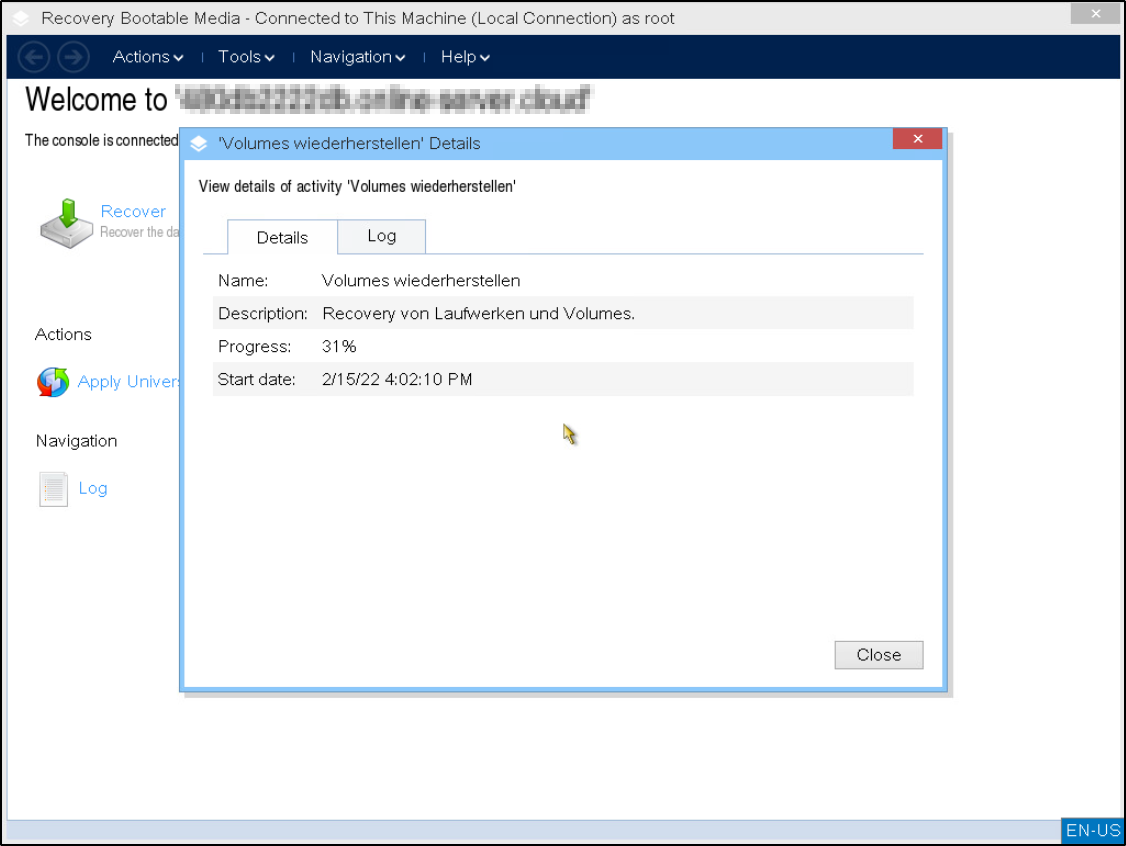Click the Log document icon under Navigation
The height and width of the screenshot is (846, 1126).
click(x=53, y=489)
